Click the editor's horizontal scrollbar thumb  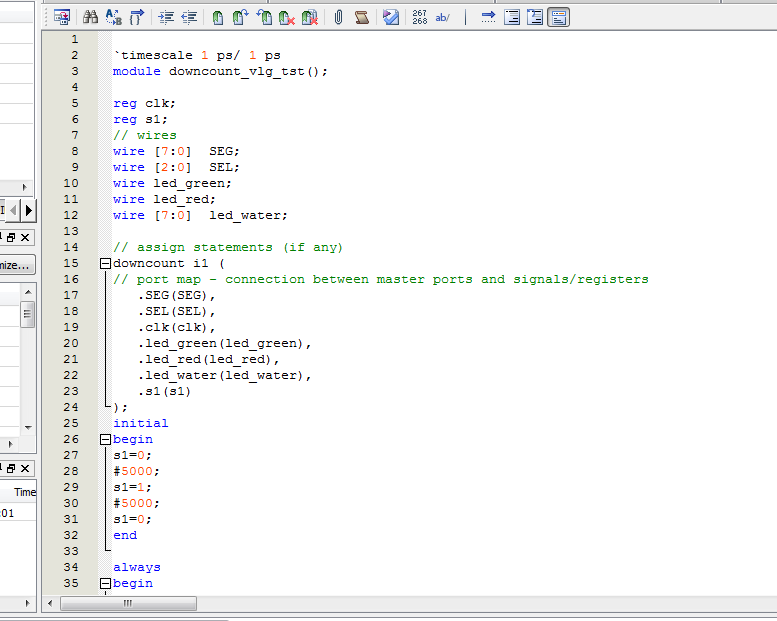(x=127, y=604)
